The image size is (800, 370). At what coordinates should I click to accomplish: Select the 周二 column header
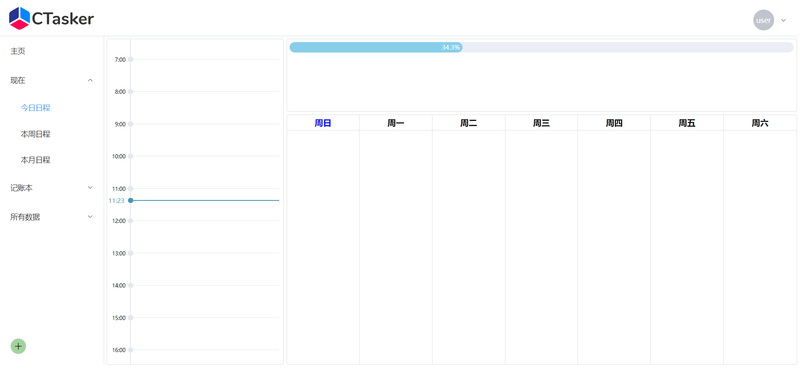tap(468, 123)
